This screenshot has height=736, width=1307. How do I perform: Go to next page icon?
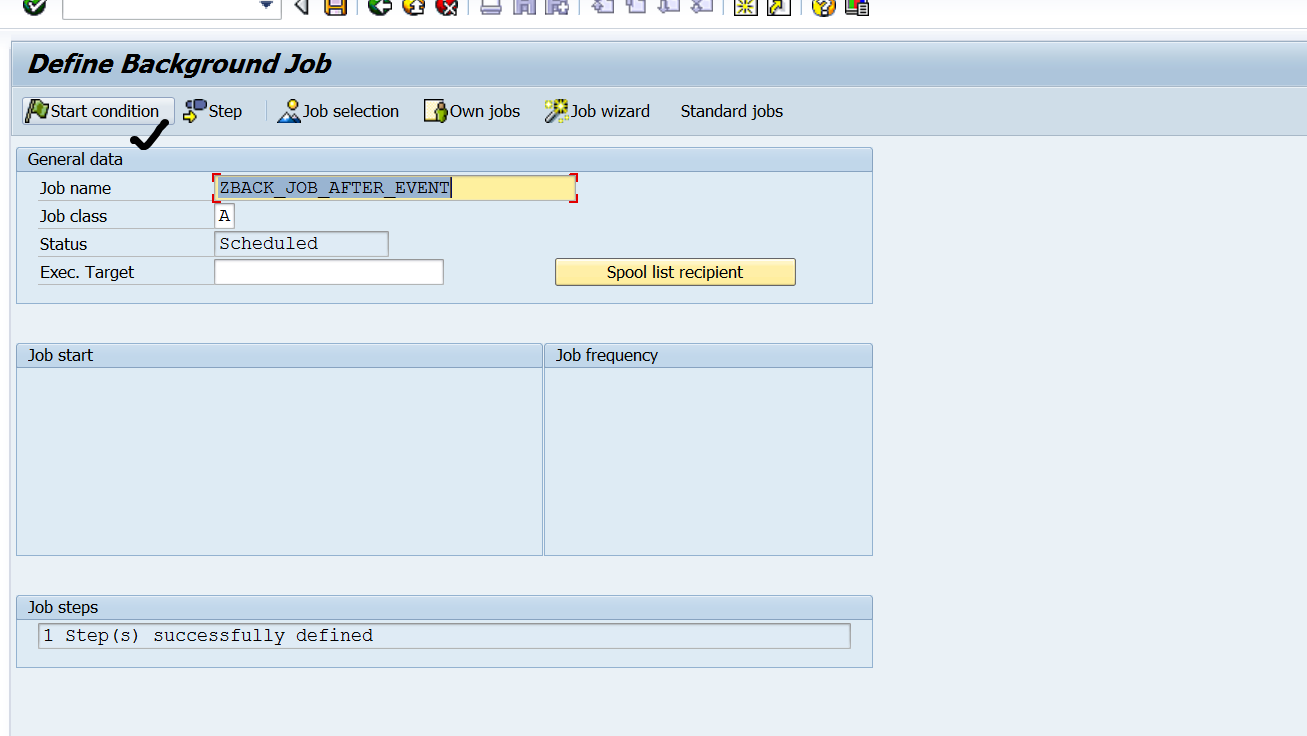click(669, 6)
